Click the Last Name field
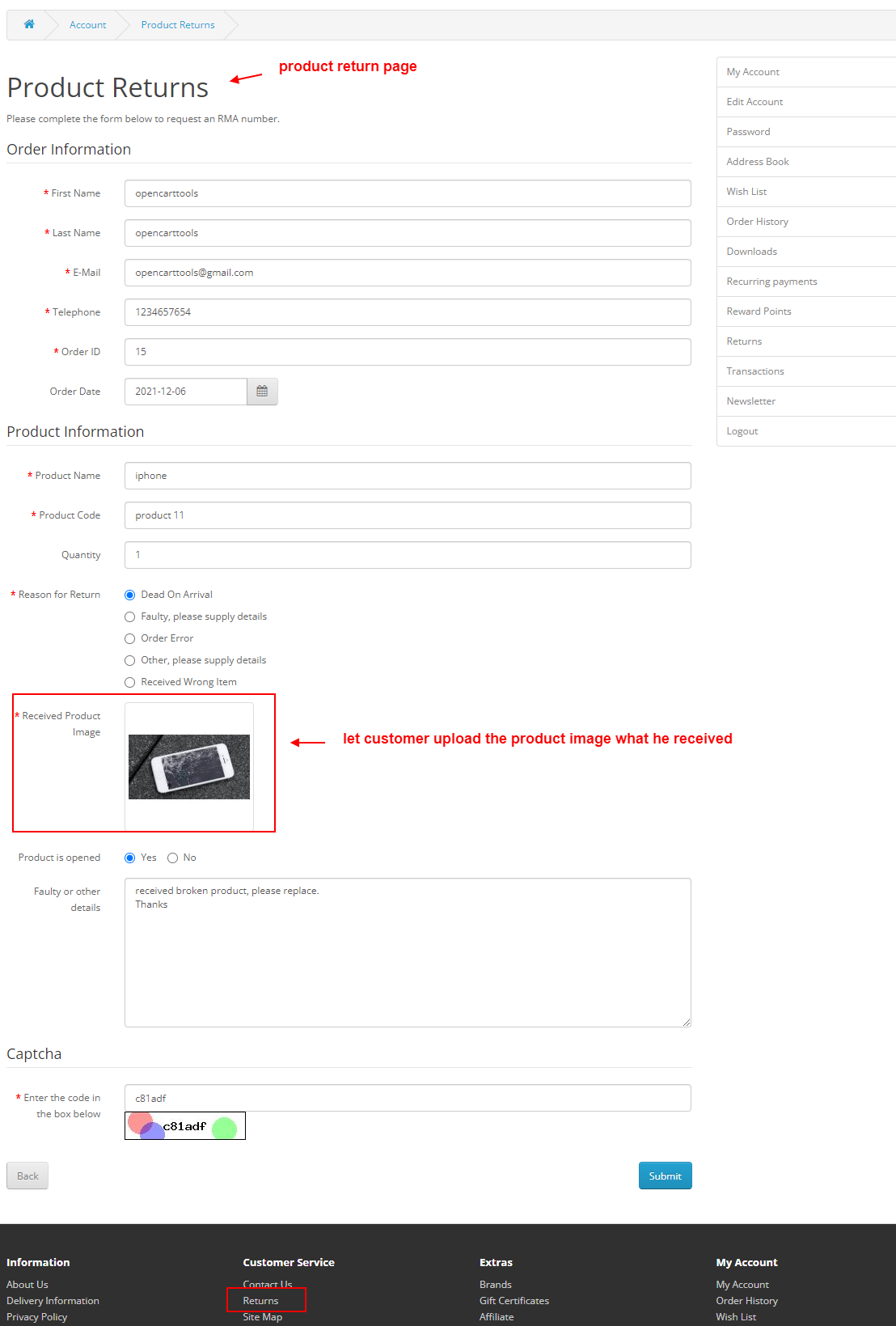Screen dimensions: 896x1326 (408, 233)
